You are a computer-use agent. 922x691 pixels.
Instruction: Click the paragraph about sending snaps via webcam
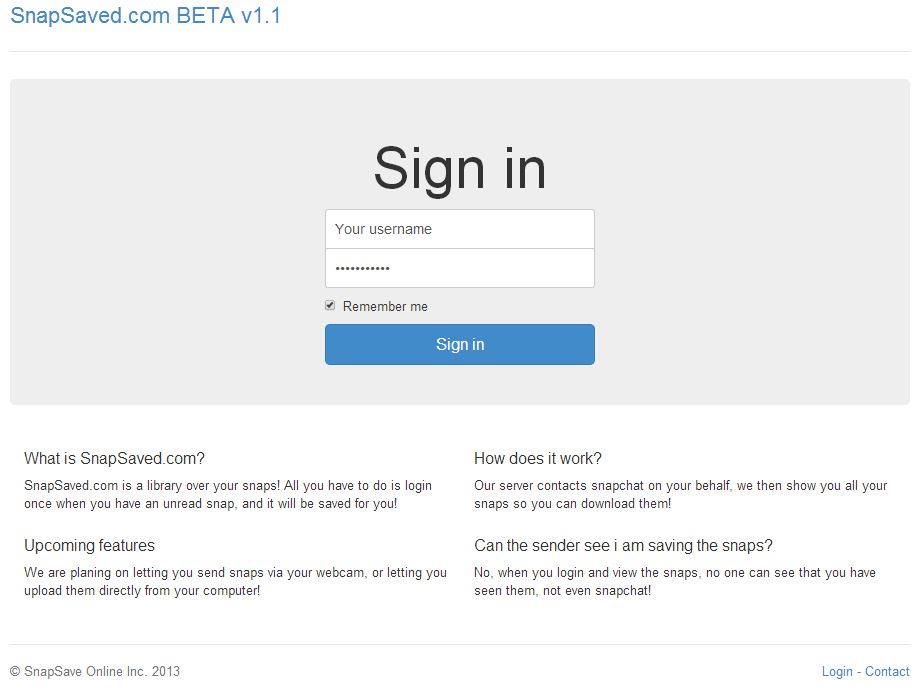(x=235, y=581)
